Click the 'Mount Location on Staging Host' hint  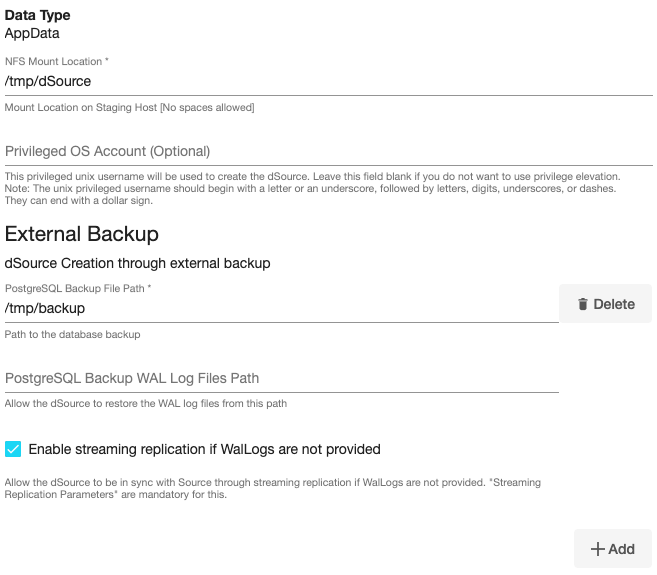click(130, 107)
